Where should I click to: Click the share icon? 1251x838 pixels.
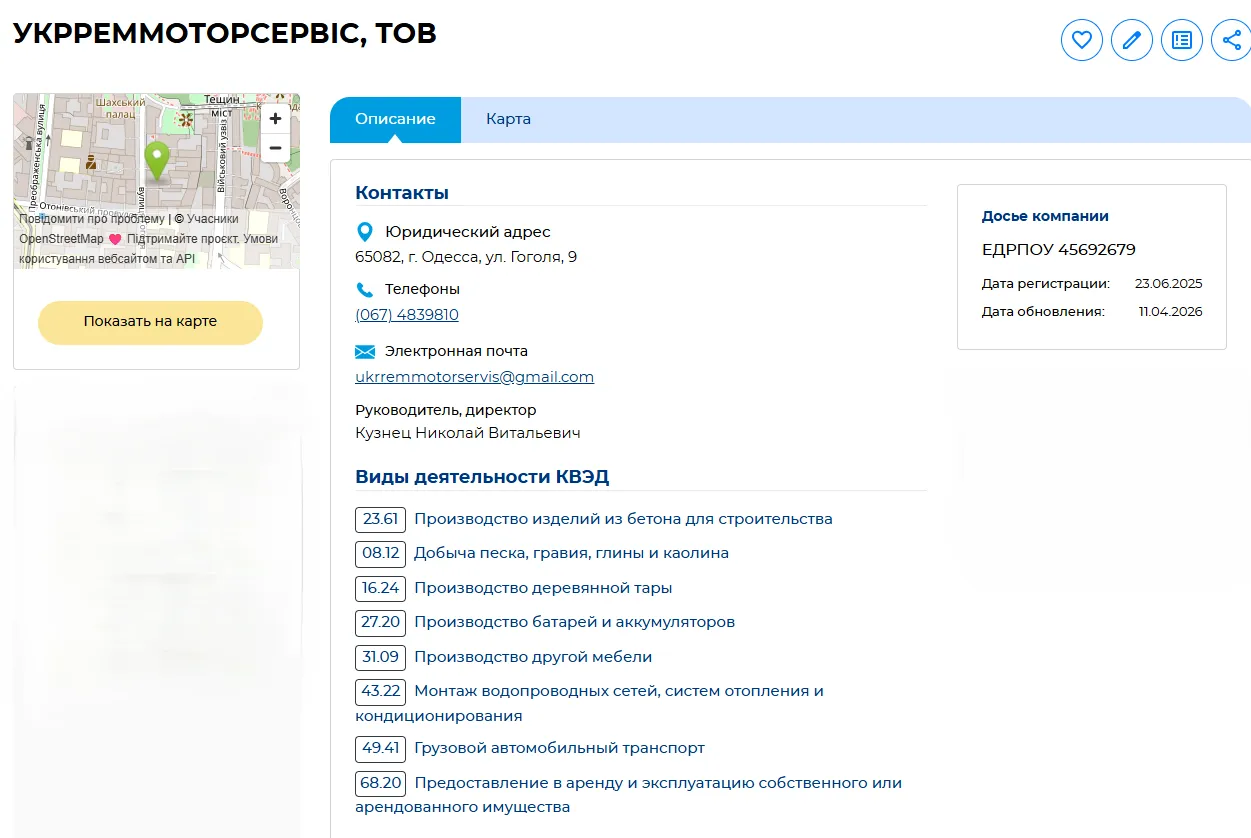[x=1231, y=40]
